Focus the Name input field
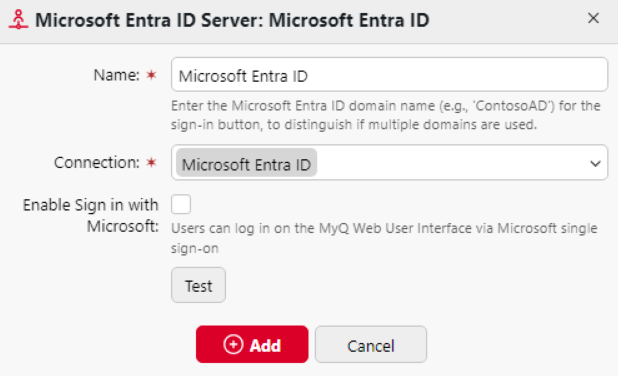The image size is (618, 376). 389,75
